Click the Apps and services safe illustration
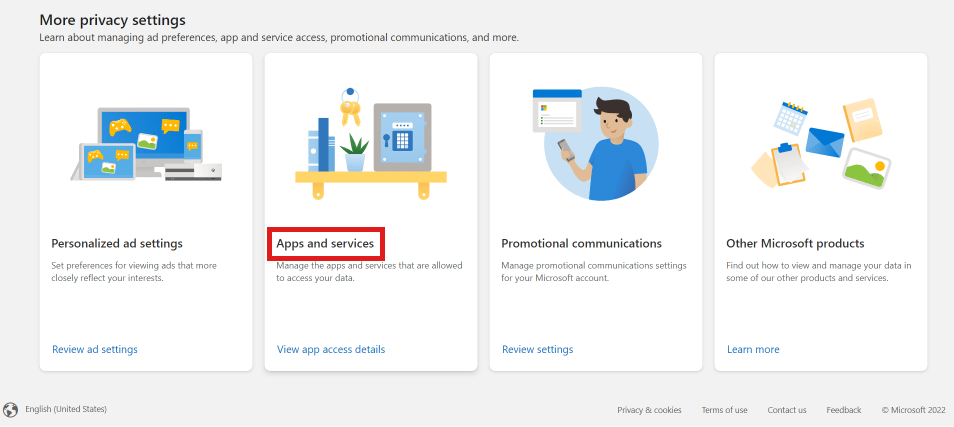 click(x=371, y=140)
